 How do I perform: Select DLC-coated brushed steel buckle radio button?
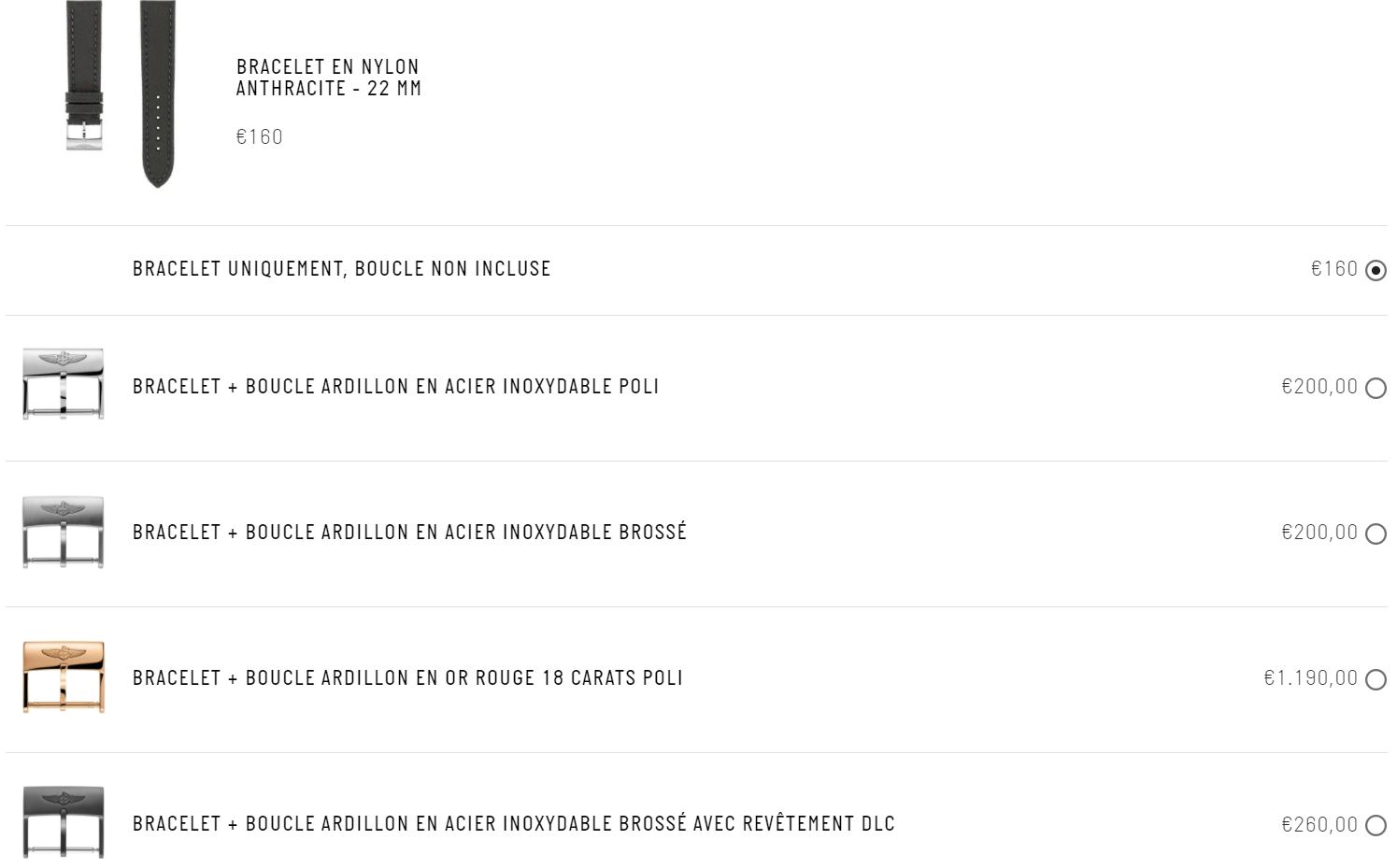(x=1376, y=825)
